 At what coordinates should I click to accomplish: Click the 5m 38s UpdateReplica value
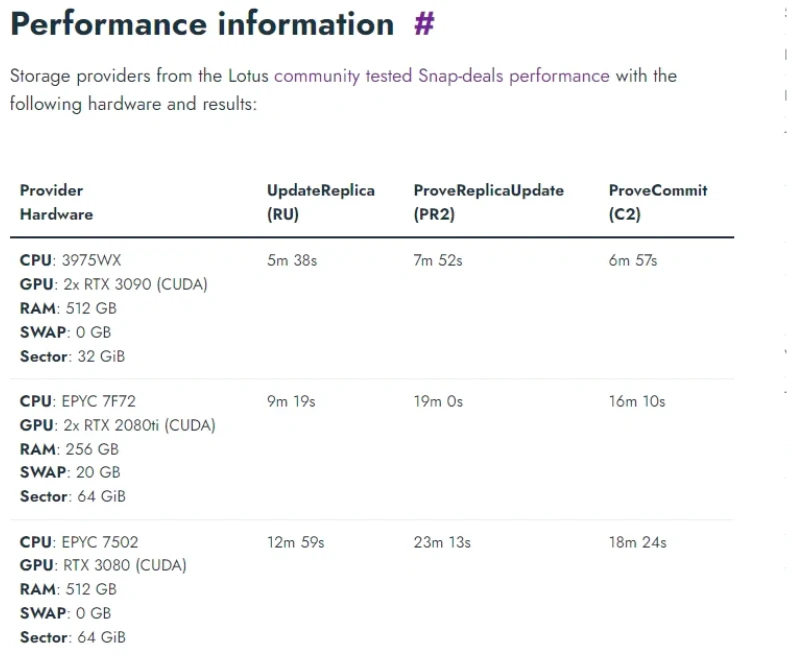292,261
